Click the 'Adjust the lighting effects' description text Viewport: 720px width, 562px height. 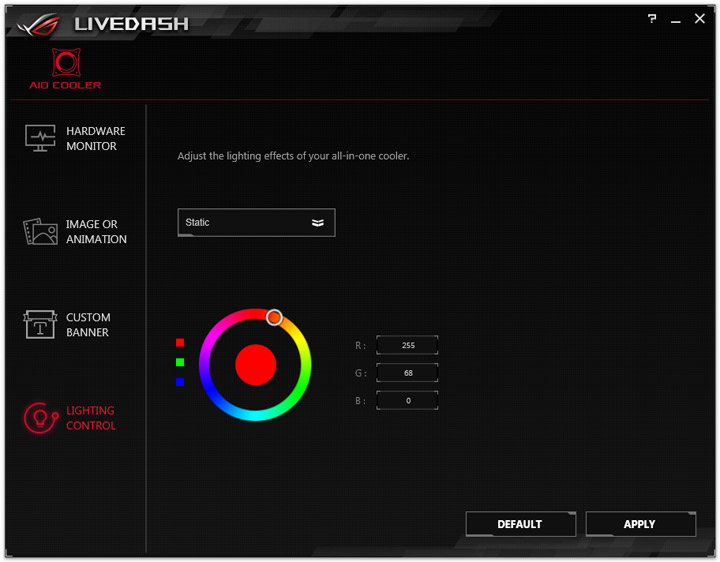293,156
